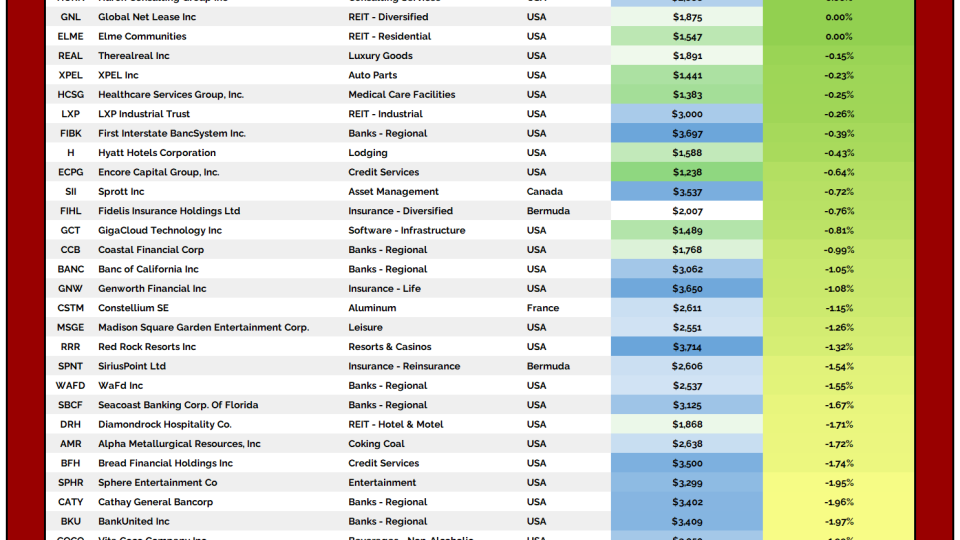Select the Hyatt Hotels Corporation name cell
The image size is (960, 540).
156,153
